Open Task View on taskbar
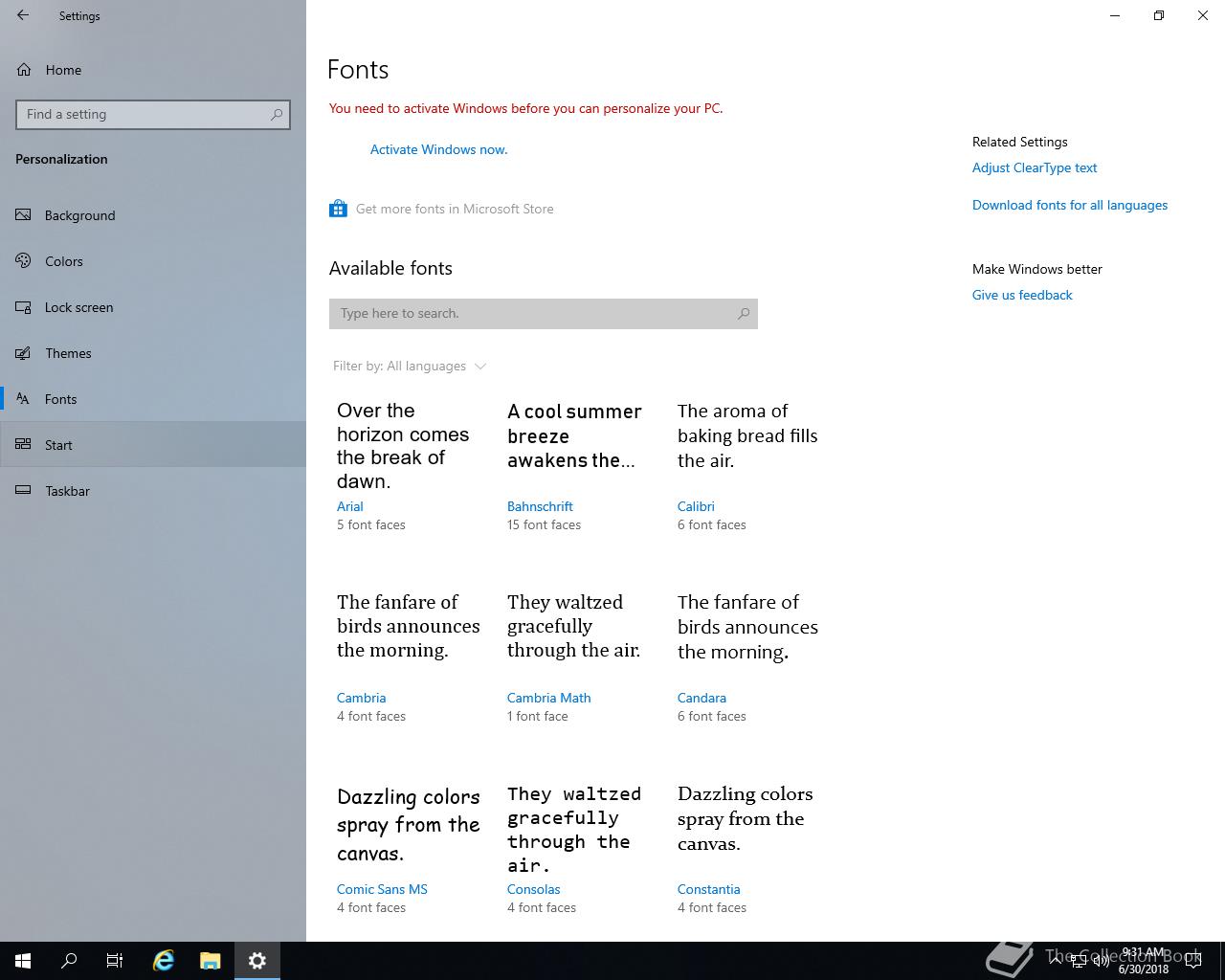This screenshot has height=980, width=1225. click(x=115, y=961)
